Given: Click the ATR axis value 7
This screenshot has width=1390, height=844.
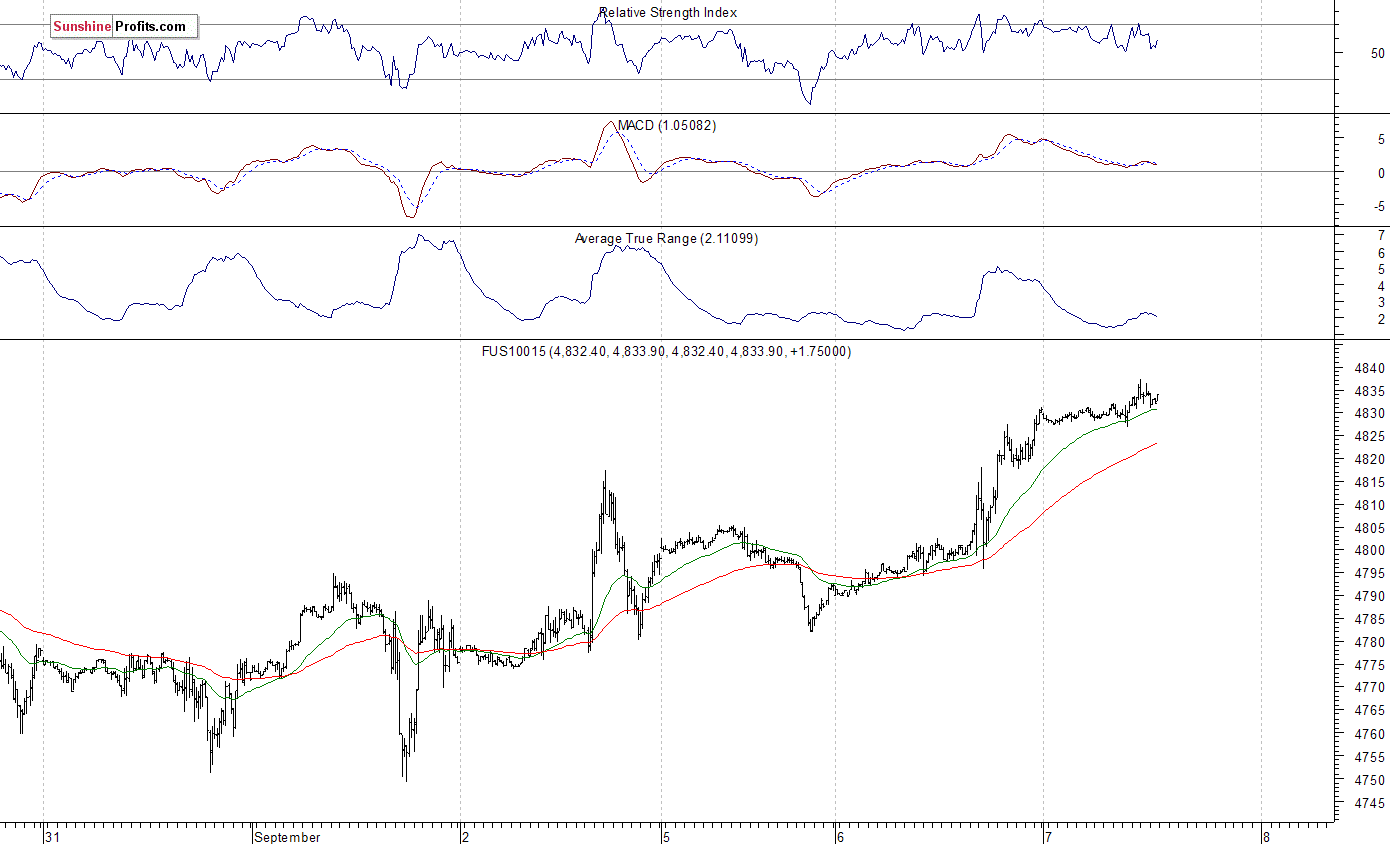Looking at the screenshot, I should [1381, 235].
